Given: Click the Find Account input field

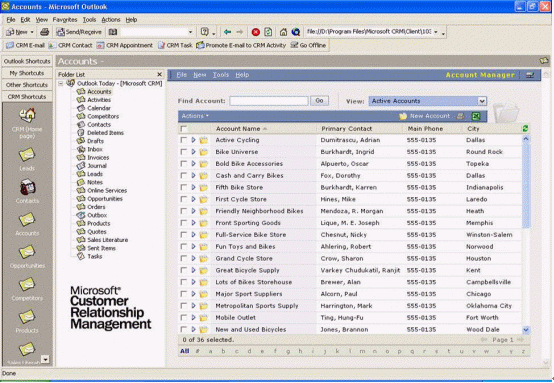Looking at the screenshot, I should [269, 101].
